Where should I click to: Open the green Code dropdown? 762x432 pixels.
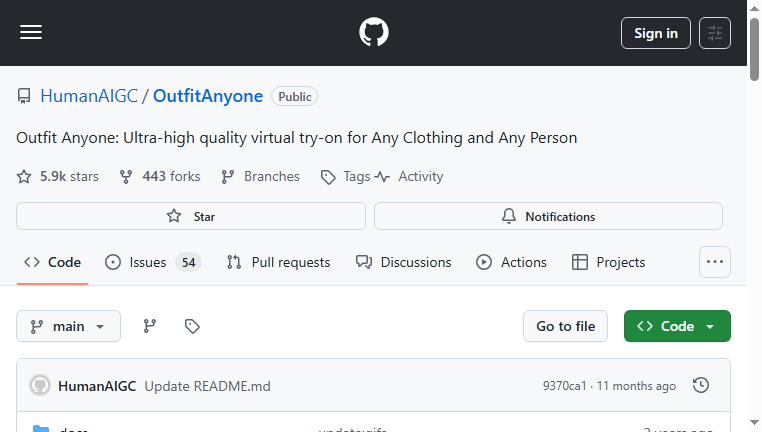[x=677, y=326]
